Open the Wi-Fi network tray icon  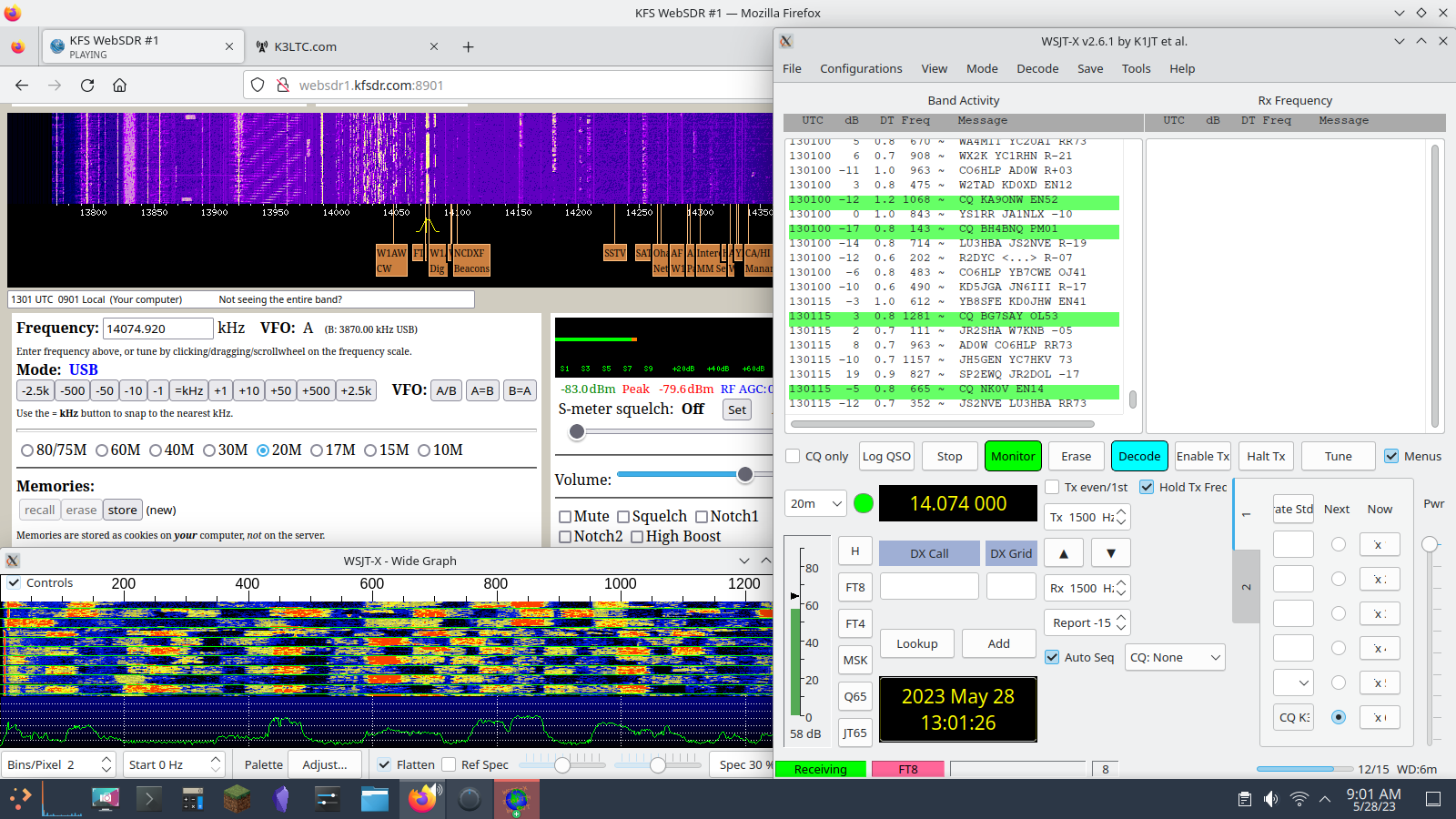[x=1299, y=799]
